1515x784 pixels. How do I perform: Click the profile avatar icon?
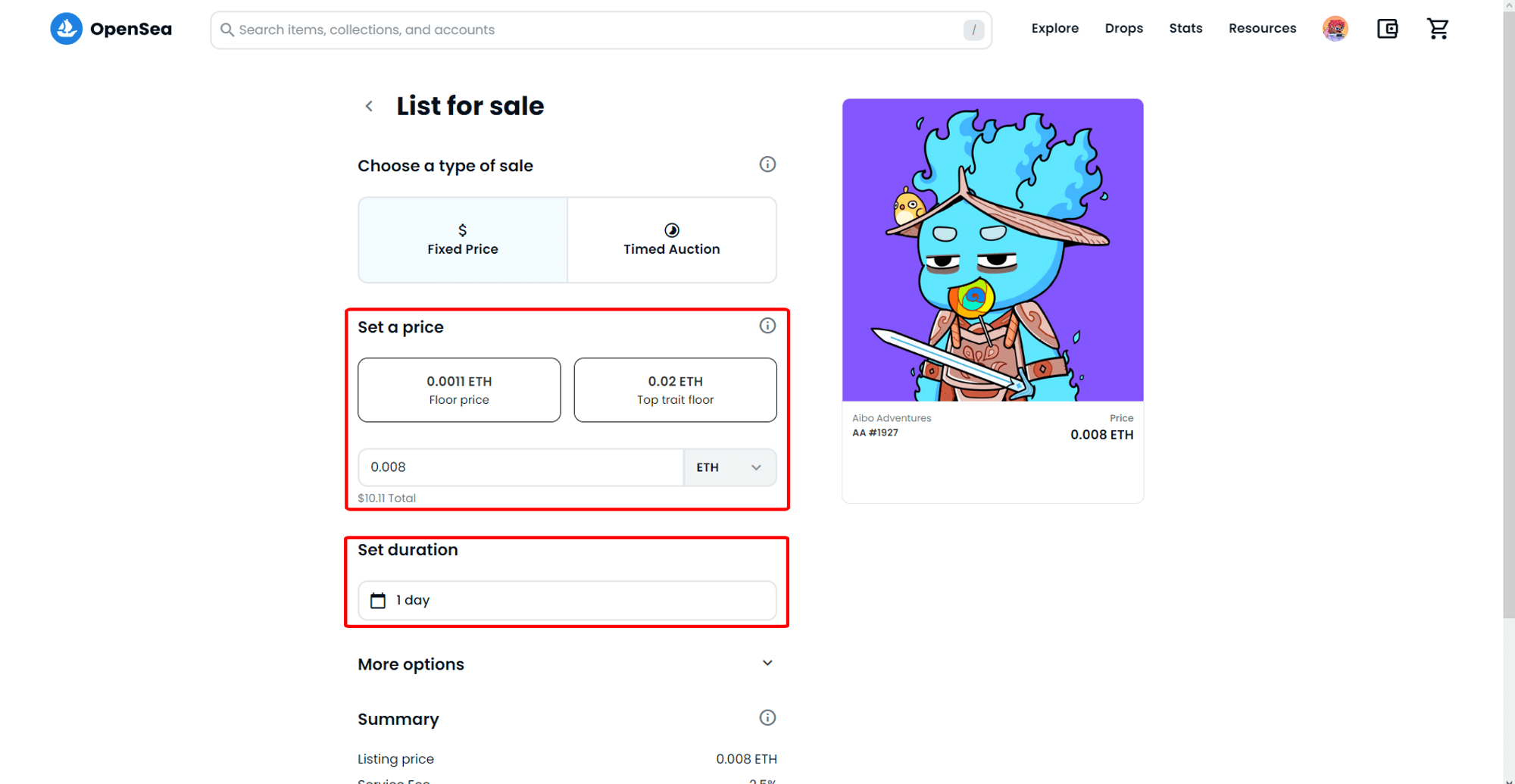pos(1335,29)
